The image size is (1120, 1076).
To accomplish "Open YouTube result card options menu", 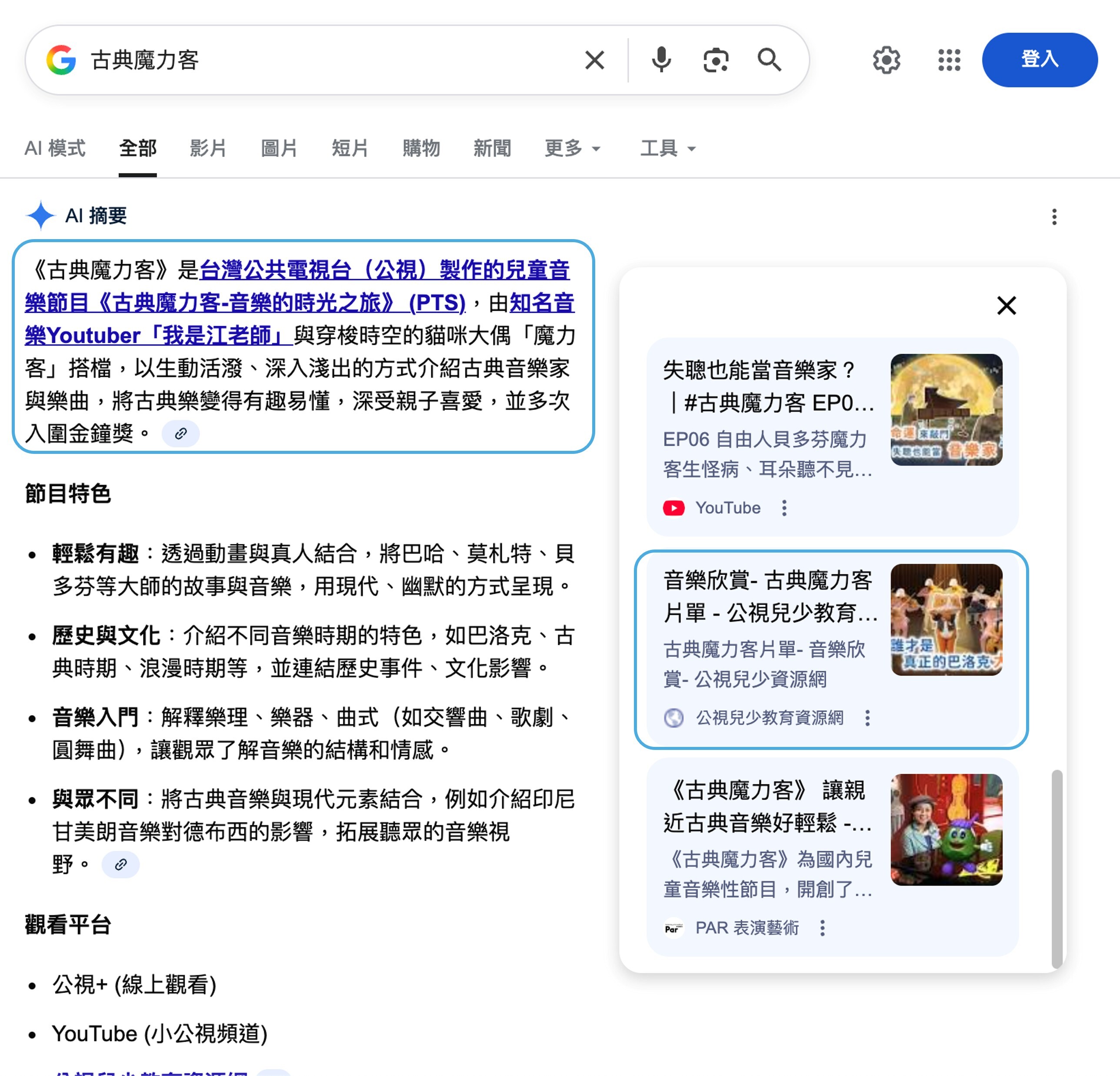I will 784,508.
